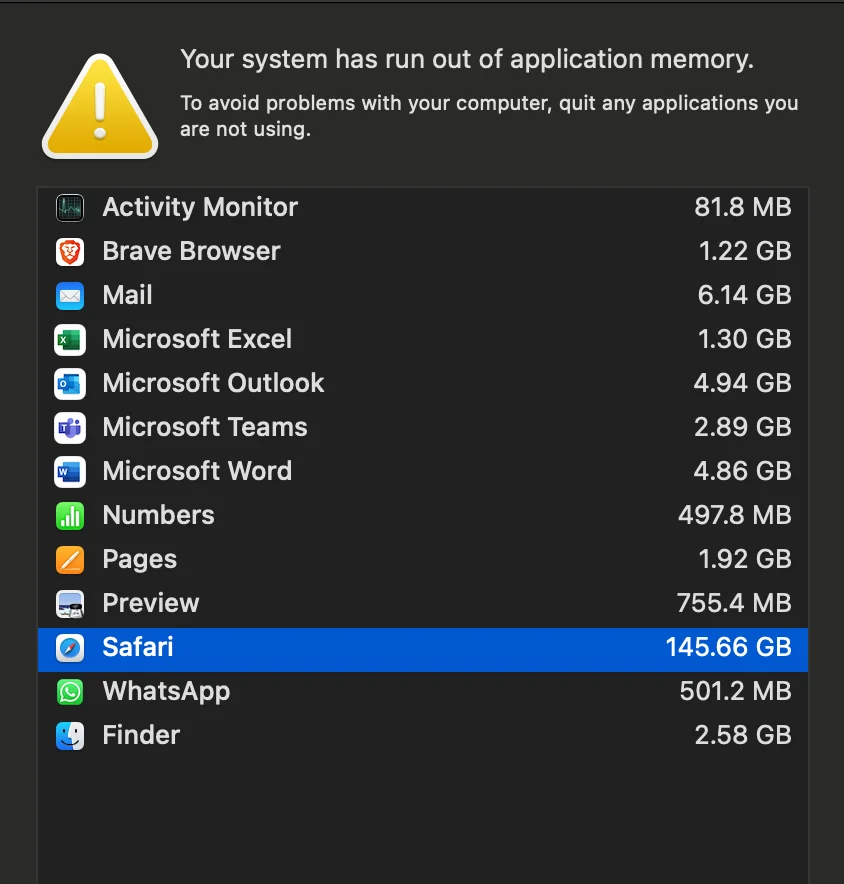Select the Activity Monitor row name
Screen dimensions: 844x884
(x=200, y=207)
